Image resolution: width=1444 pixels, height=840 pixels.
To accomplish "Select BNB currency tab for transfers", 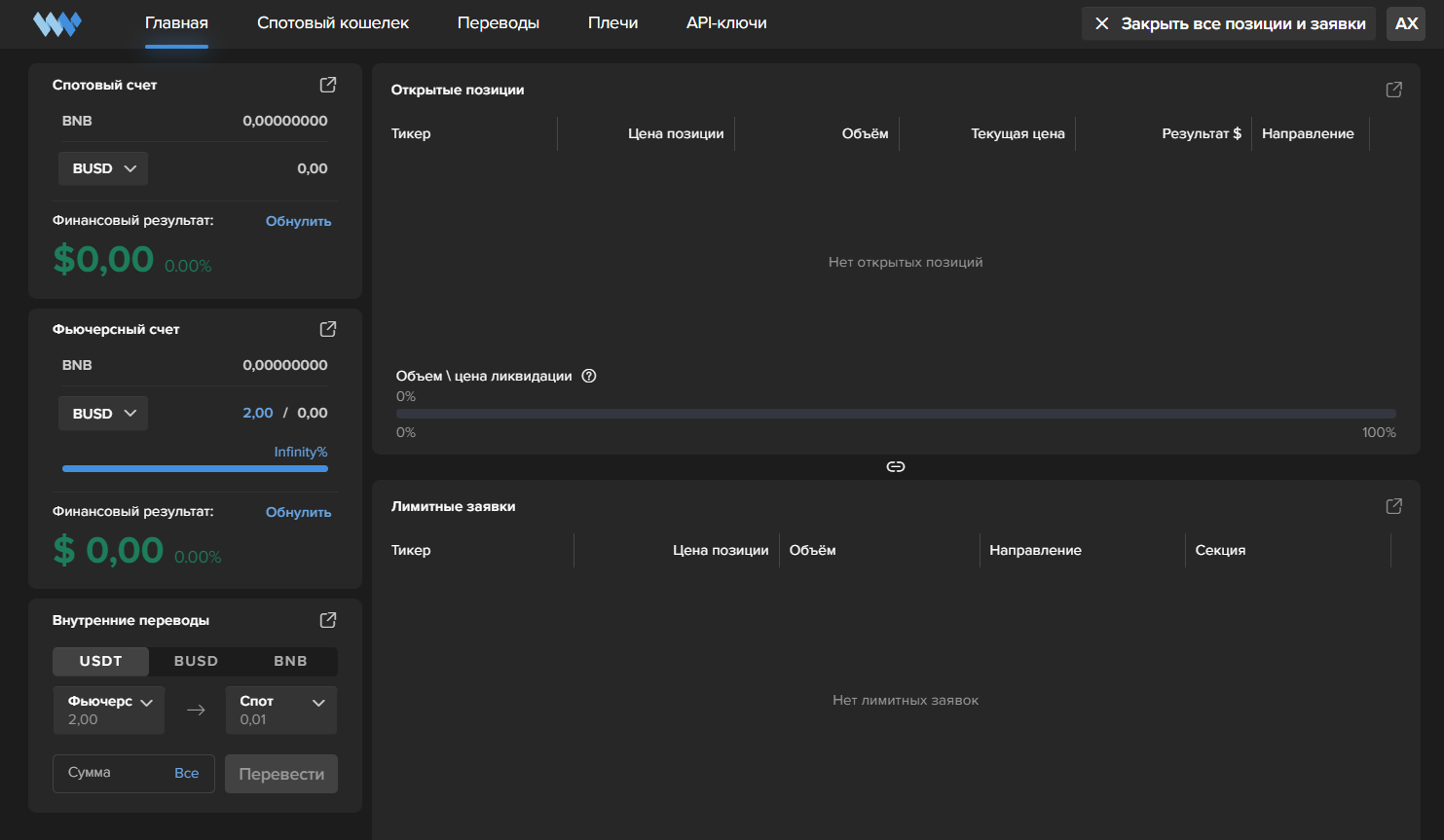I will [x=290, y=661].
